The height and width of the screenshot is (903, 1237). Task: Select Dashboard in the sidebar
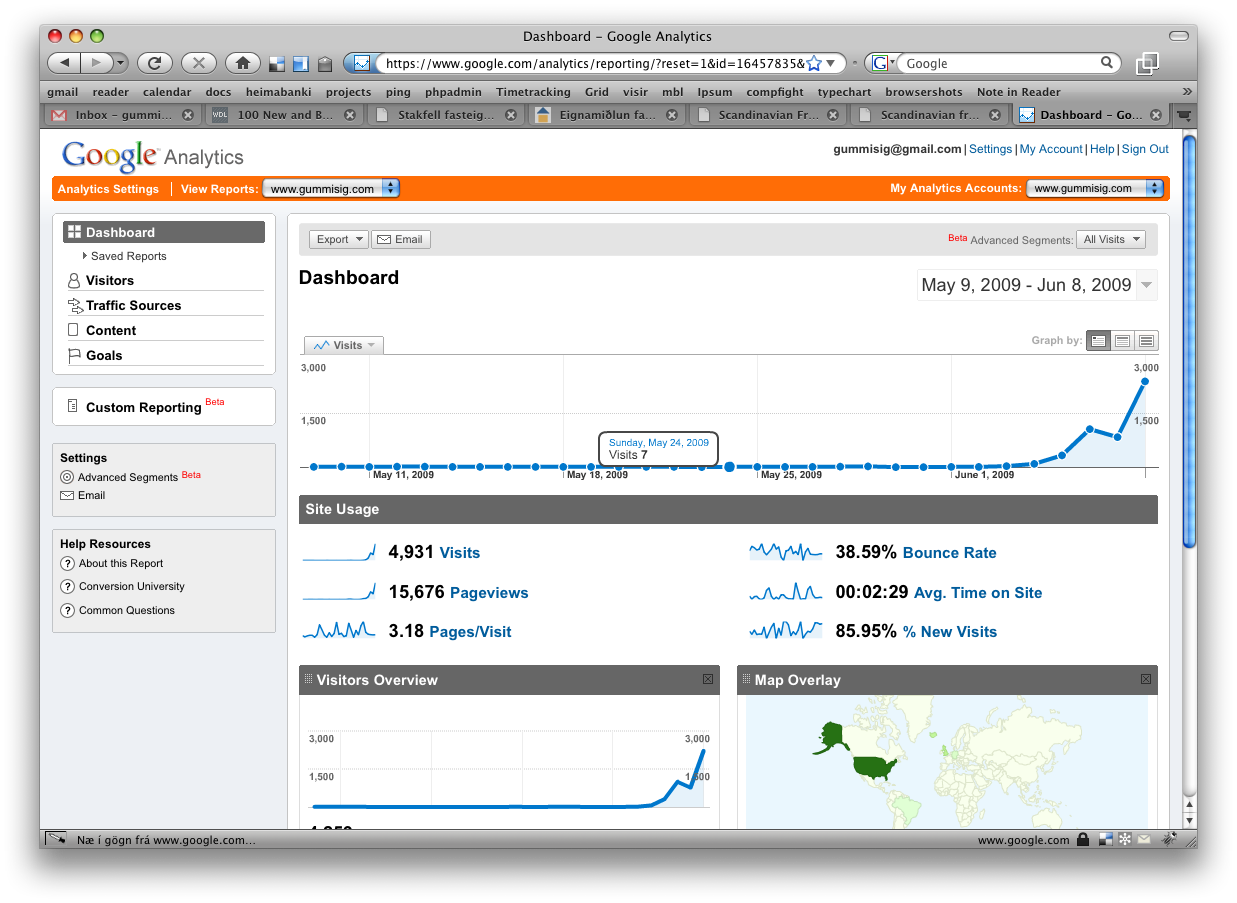click(x=164, y=232)
